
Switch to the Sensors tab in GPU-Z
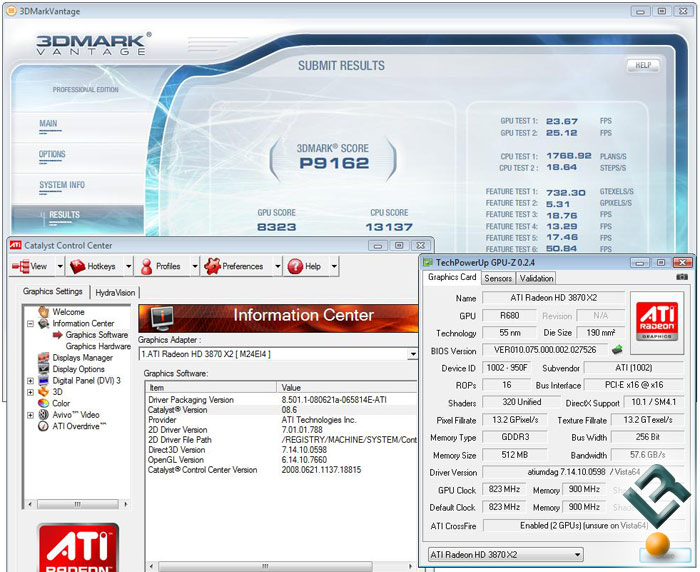(x=498, y=278)
